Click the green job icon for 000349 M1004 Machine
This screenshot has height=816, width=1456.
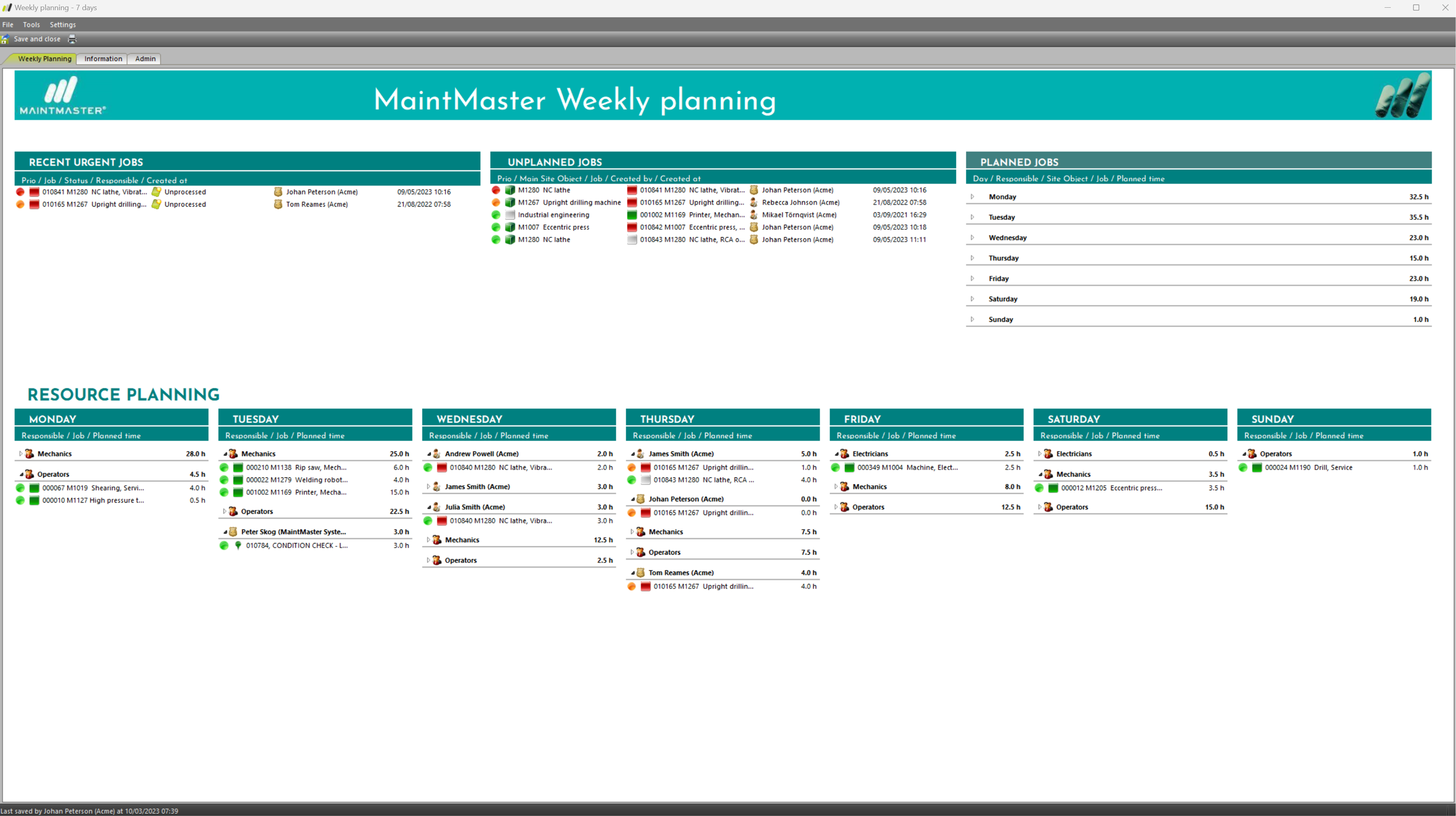(849, 467)
